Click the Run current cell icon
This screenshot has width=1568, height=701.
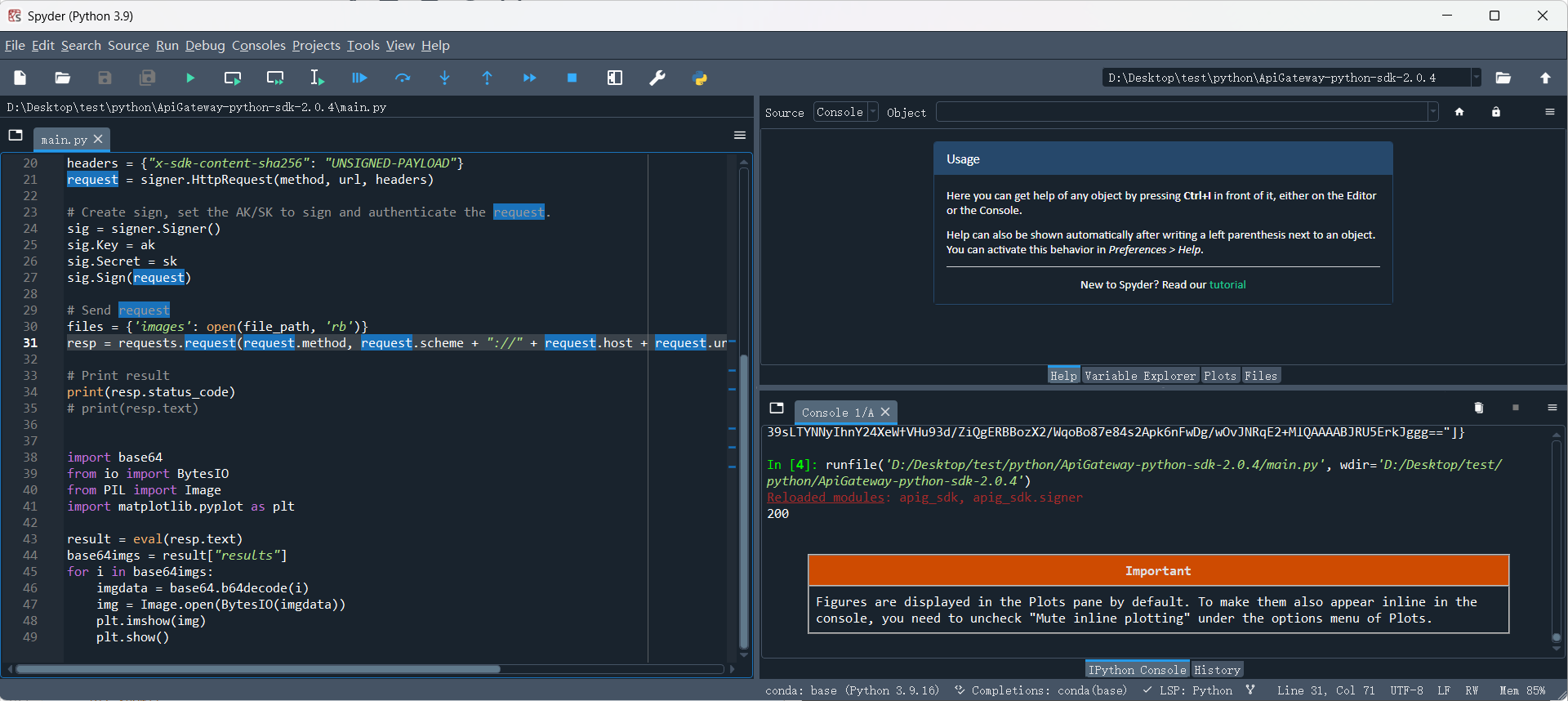click(233, 78)
